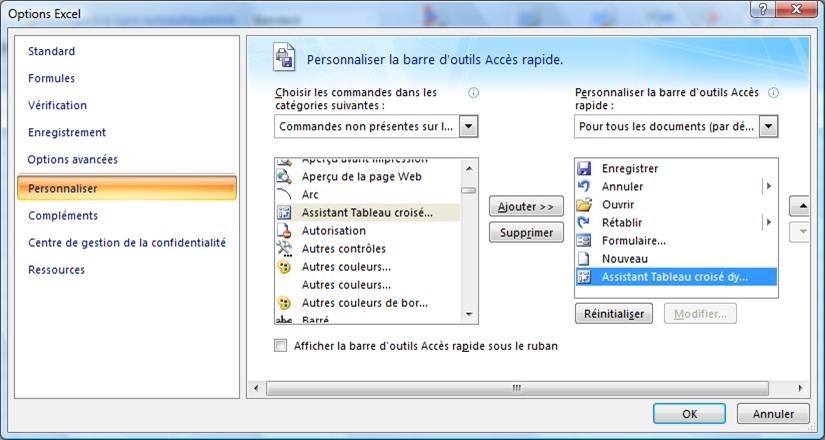Click command list scrollbar down arrow

click(469, 314)
